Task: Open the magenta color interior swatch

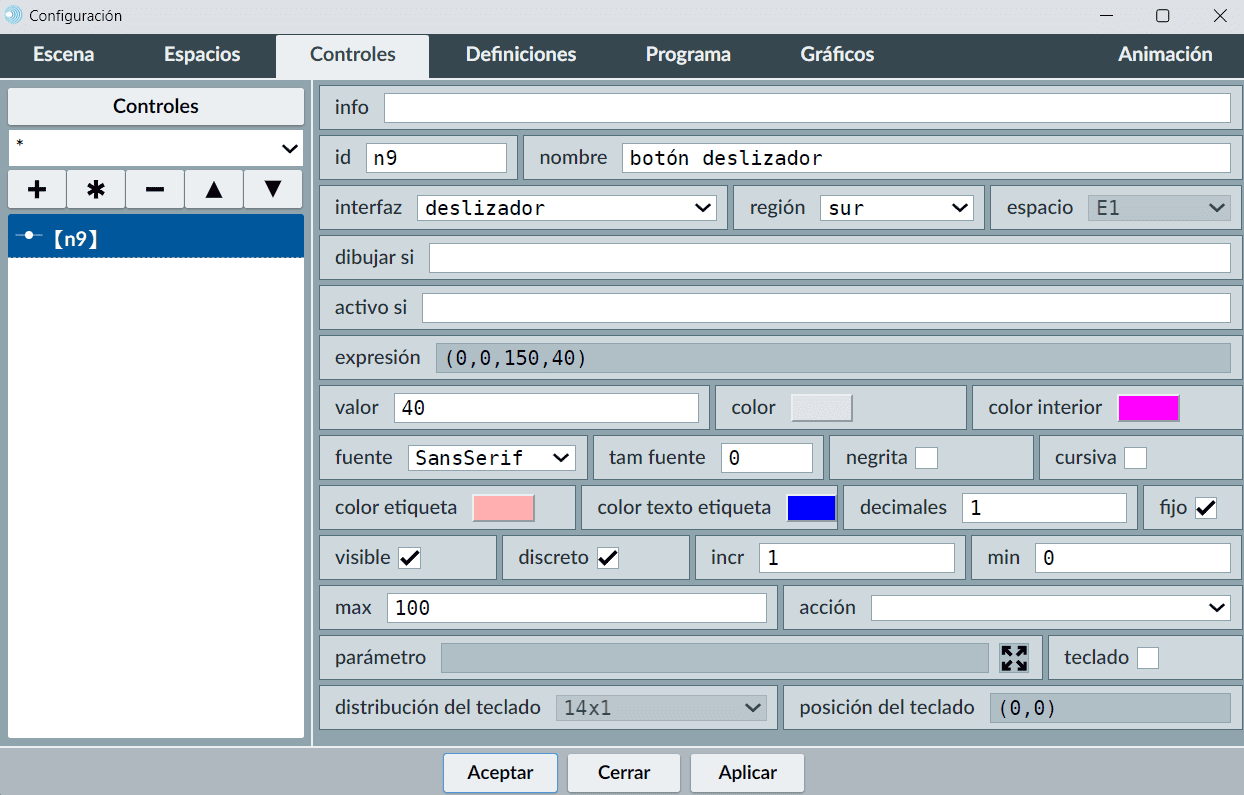Action: point(1148,408)
